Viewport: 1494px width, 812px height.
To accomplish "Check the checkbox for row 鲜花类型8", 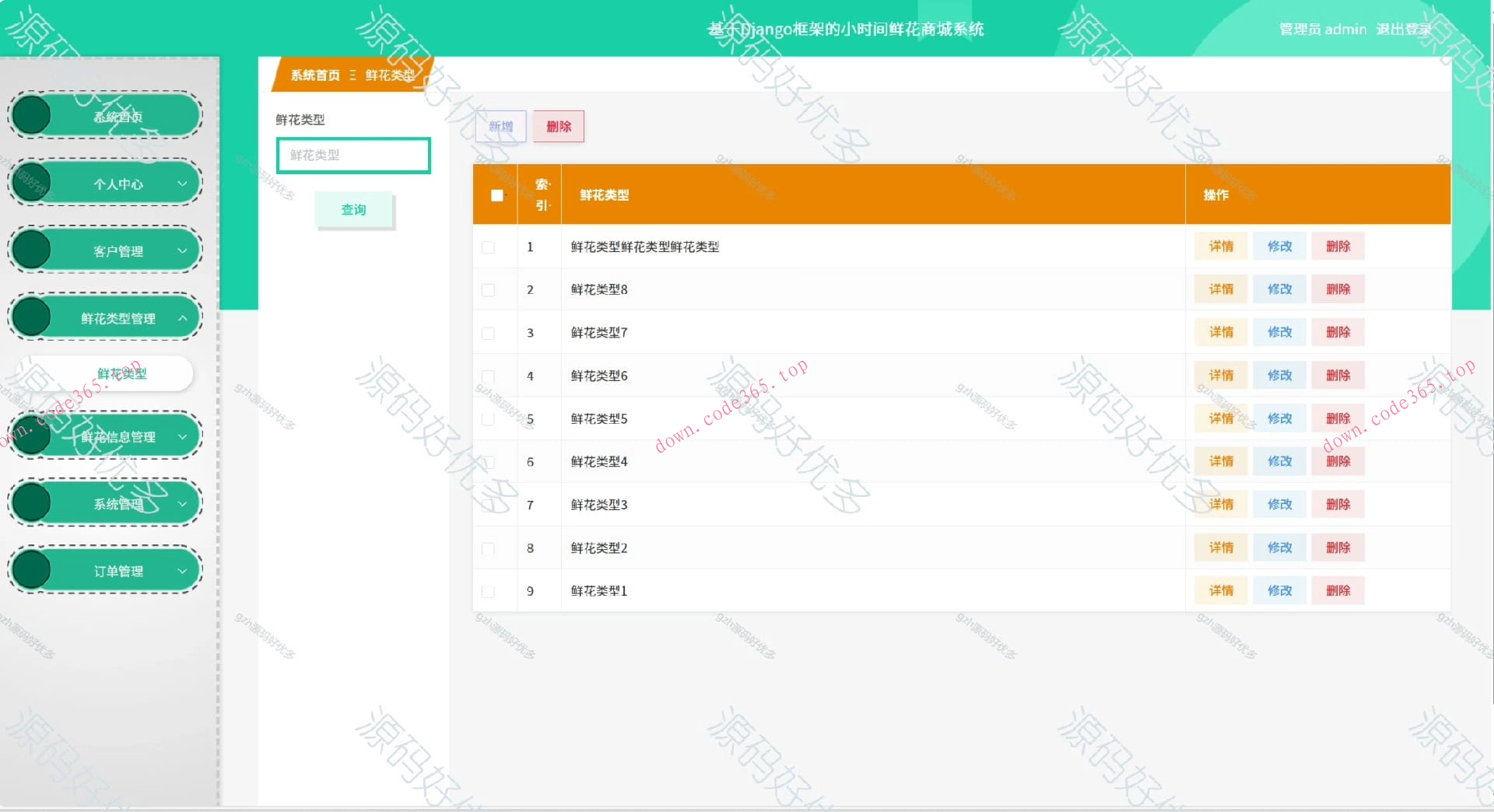I will 488,290.
